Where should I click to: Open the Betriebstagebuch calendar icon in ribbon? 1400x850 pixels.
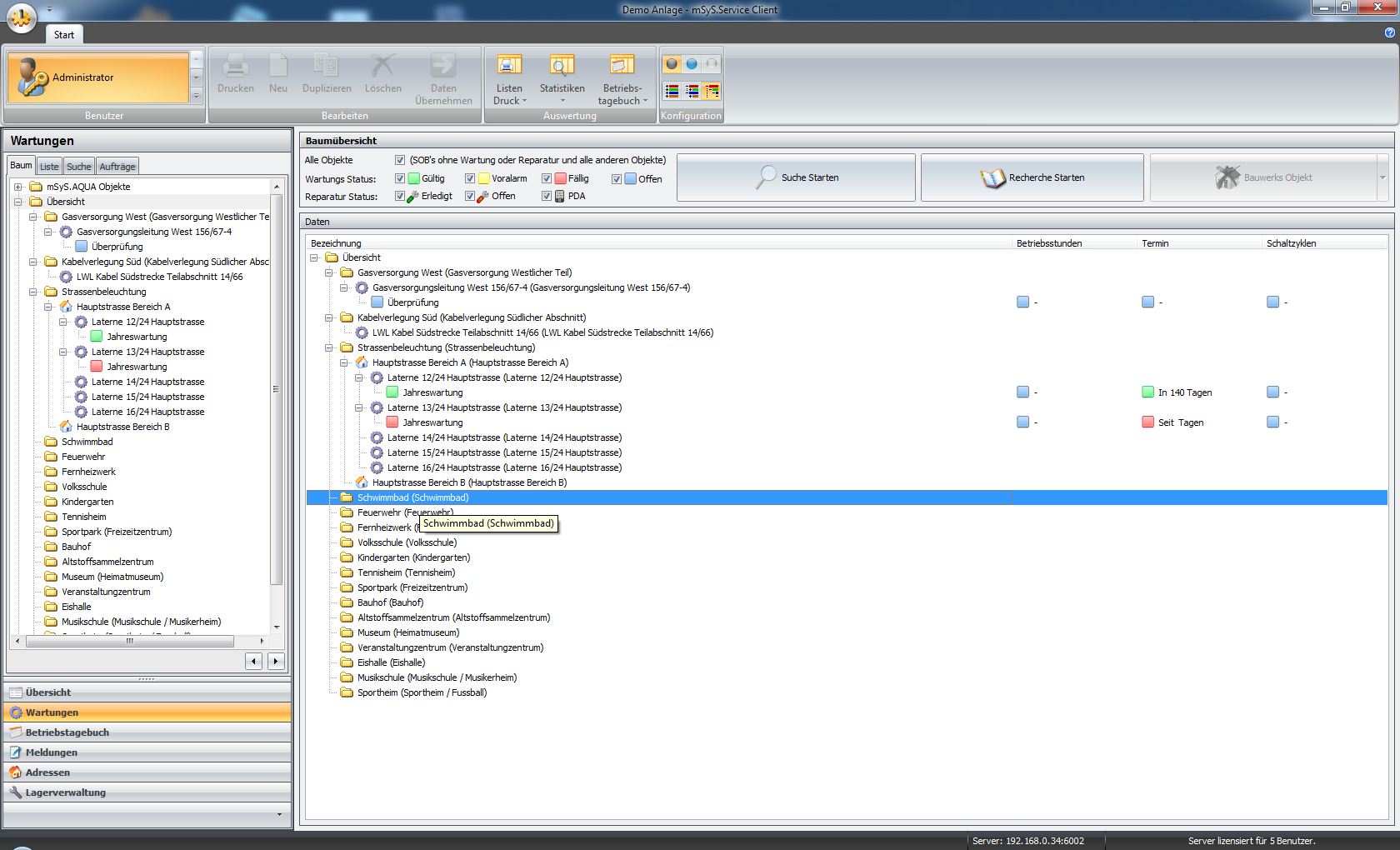pyautogui.click(x=622, y=65)
